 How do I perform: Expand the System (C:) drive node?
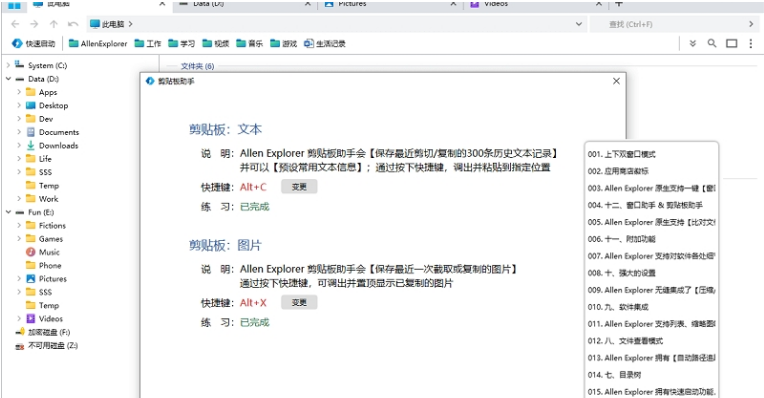8,65
